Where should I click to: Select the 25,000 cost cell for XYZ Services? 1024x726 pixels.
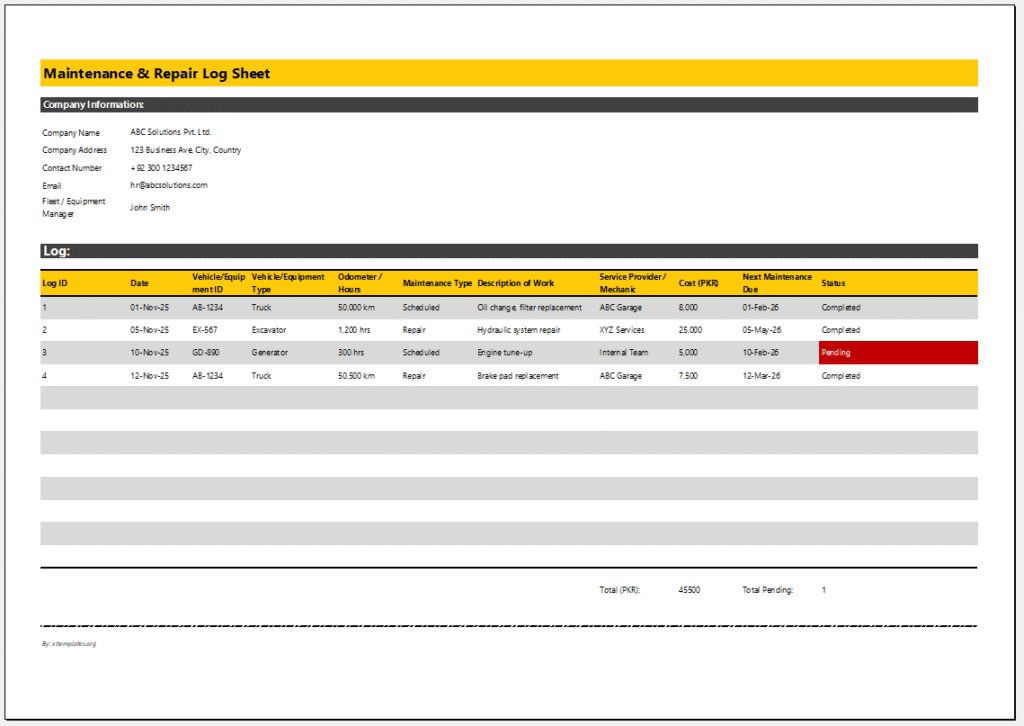[x=688, y=330]
